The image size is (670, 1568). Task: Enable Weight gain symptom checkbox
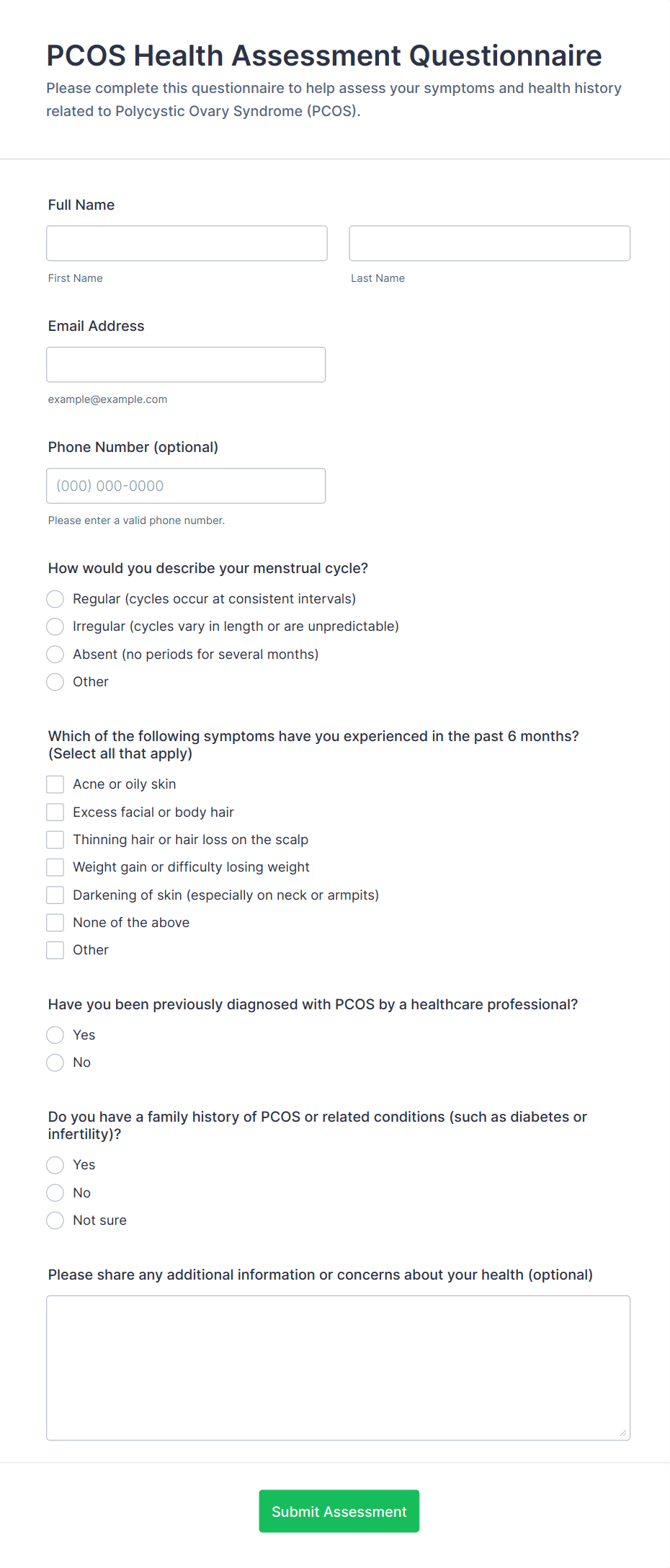pos(55,867)
